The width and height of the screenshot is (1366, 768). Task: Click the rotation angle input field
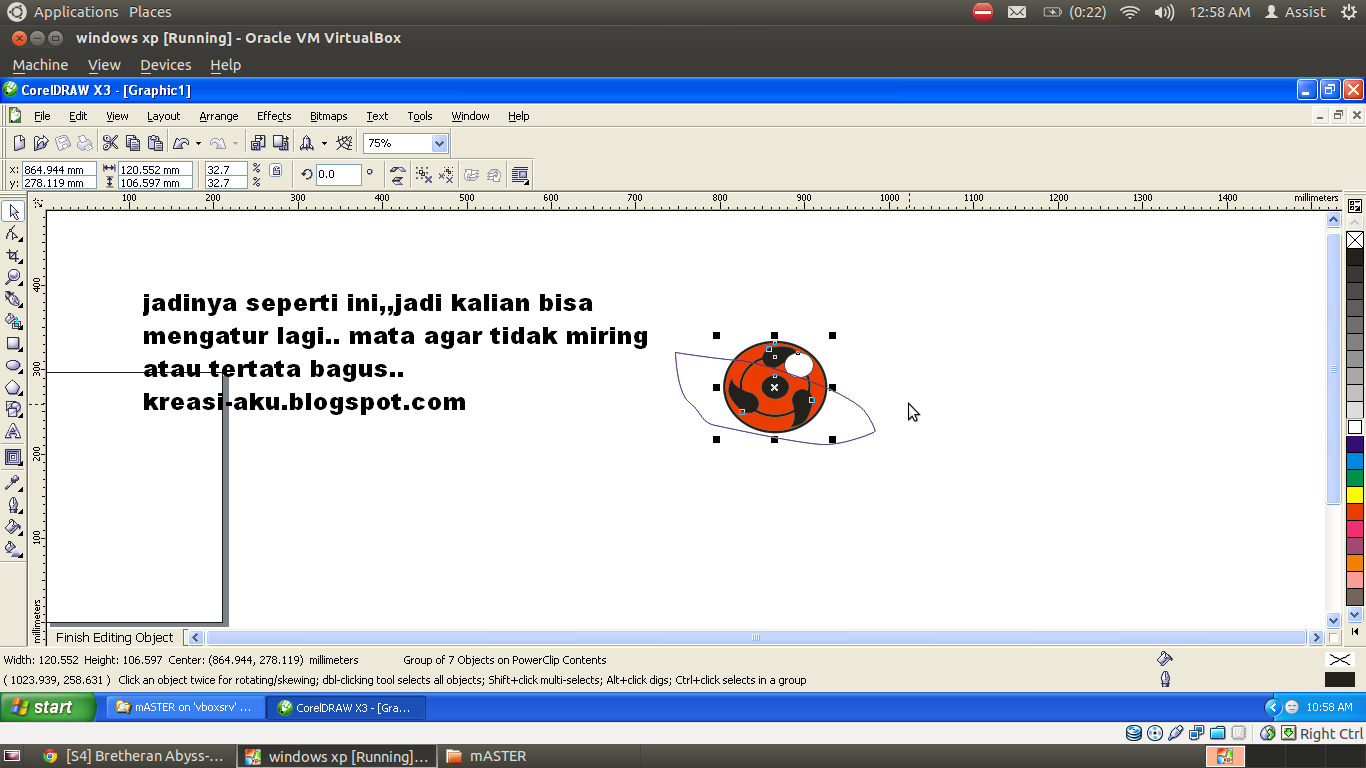click(x=339, y=175)
